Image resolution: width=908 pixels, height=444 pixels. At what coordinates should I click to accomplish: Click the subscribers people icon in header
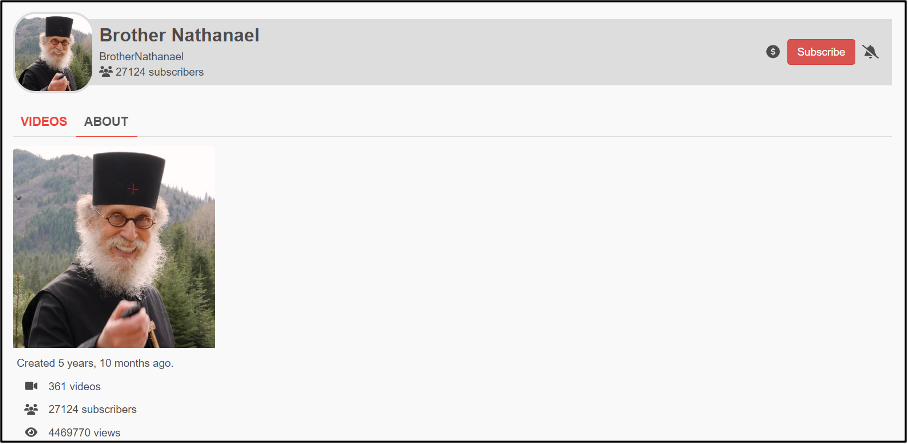pos(106,72)
